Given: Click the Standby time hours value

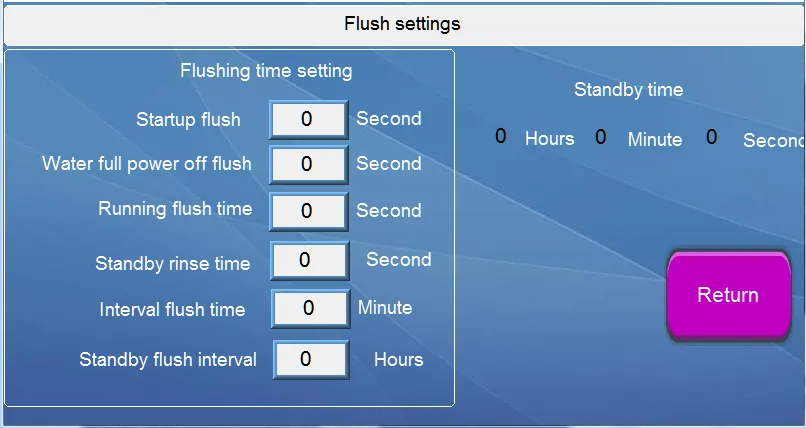Looking at the screenshot, I should pyautogui.click(x=501, y=137).
